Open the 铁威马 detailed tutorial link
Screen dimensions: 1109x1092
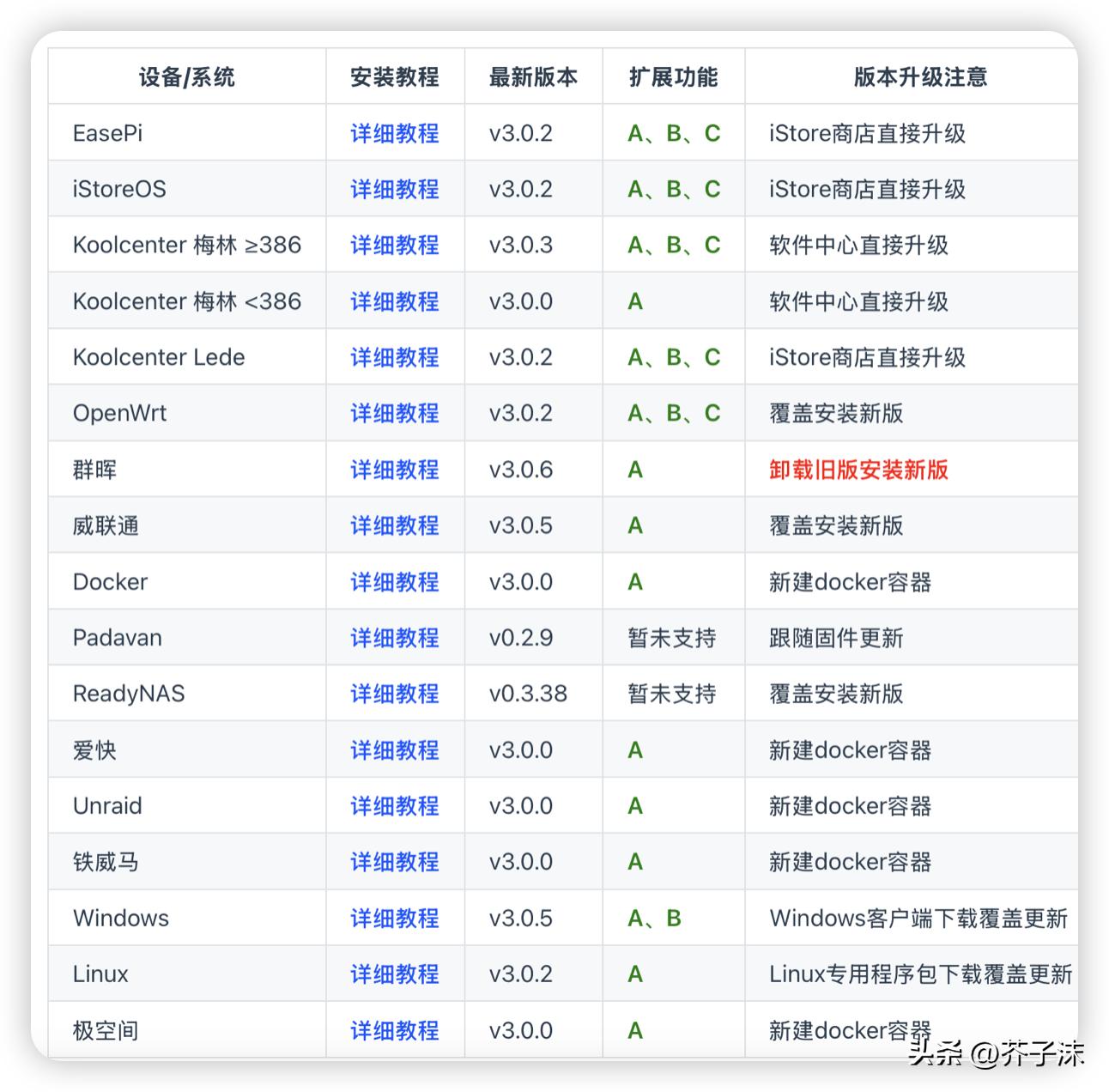394,862
